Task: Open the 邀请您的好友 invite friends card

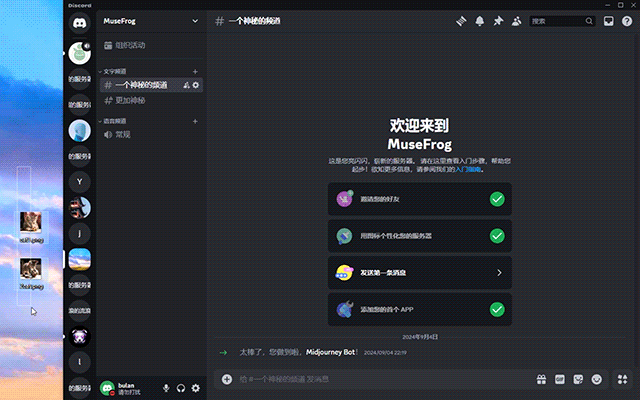Action: click(420, 199)
